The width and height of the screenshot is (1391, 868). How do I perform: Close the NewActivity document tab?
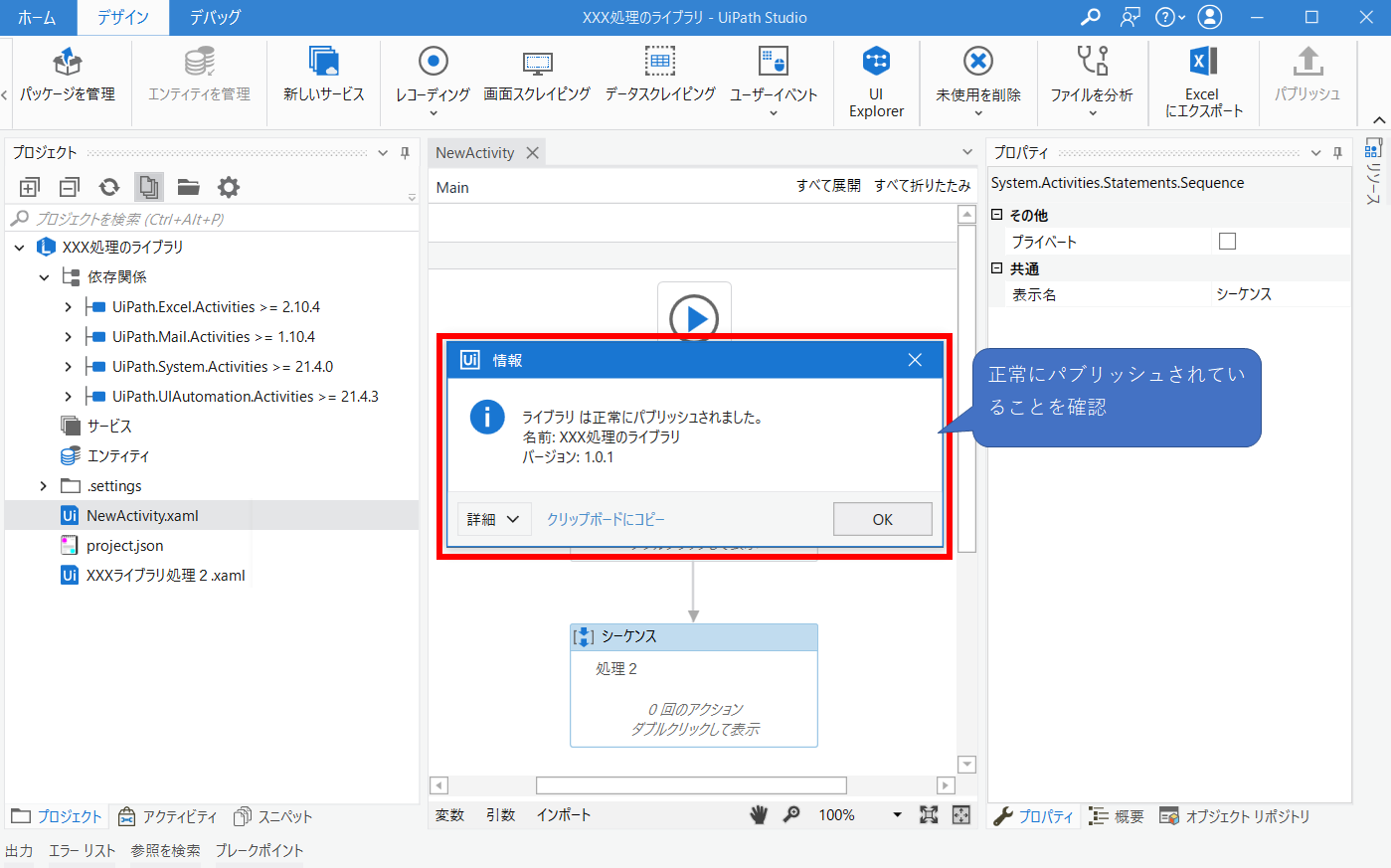533,152
